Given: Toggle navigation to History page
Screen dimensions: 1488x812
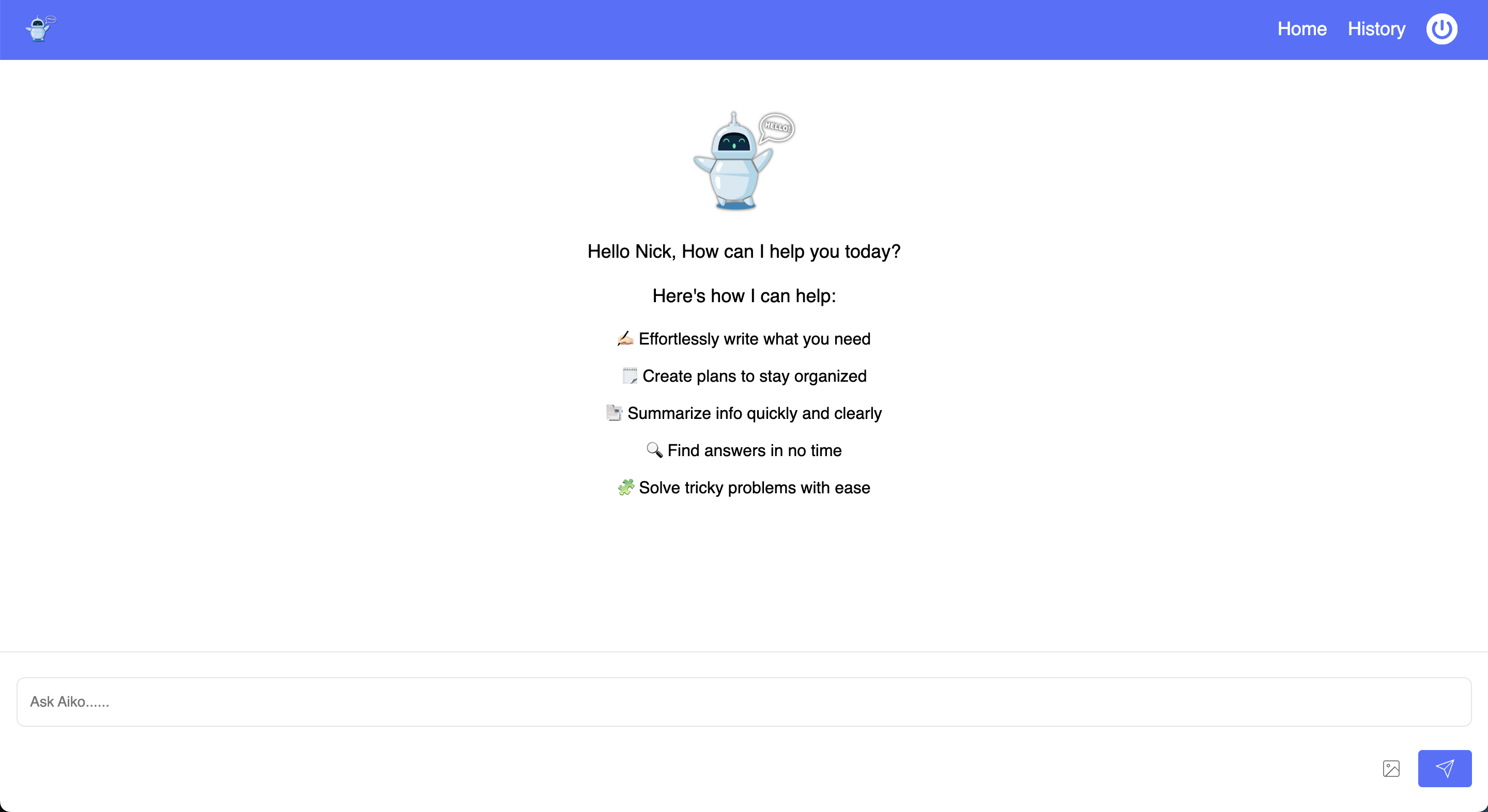Looking at the screenshot, I should (1375, 28).
